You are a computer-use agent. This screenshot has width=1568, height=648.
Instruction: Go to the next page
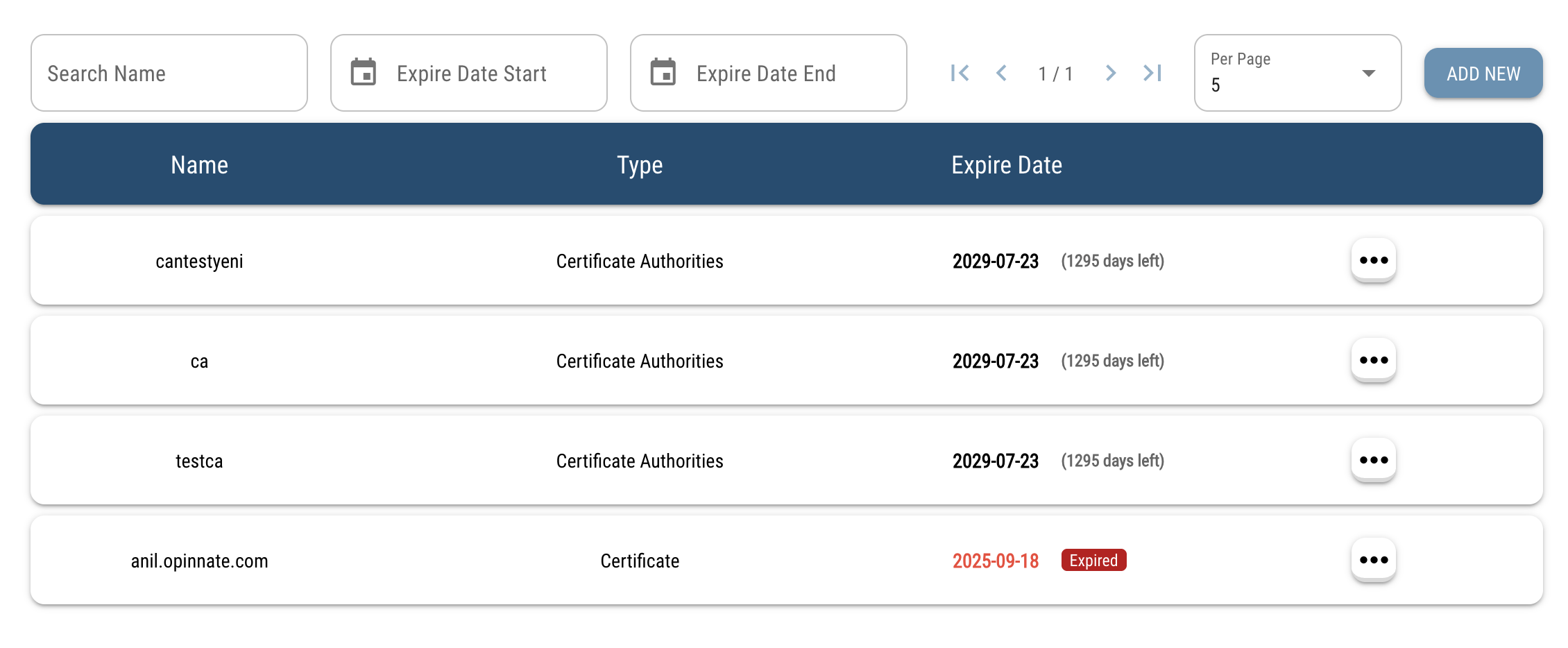[x=1111, y=73]
